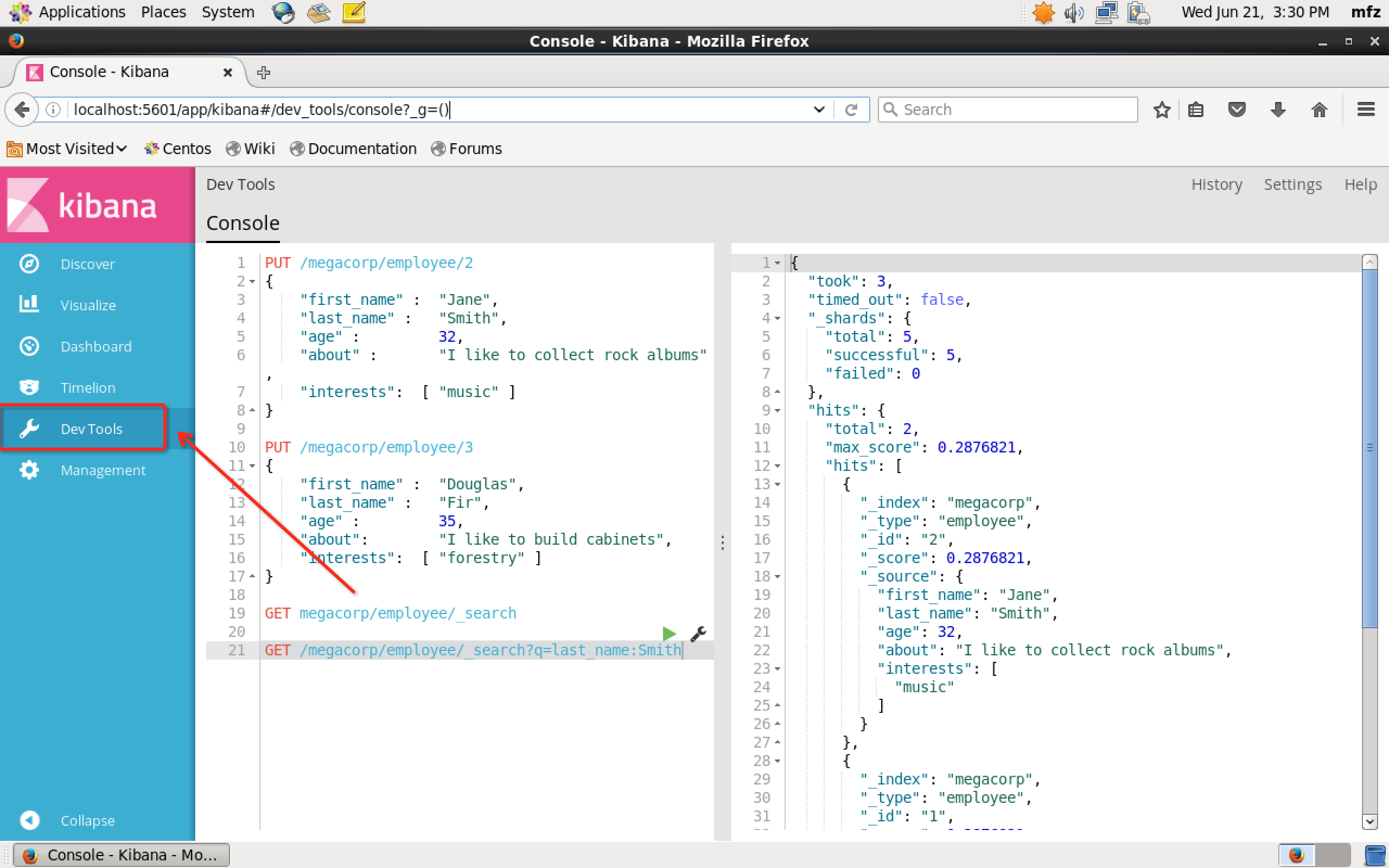Click the PUT /megacorp/employee/3 request line
This screenshot has width=1389, height=868.
pos(368,447)
